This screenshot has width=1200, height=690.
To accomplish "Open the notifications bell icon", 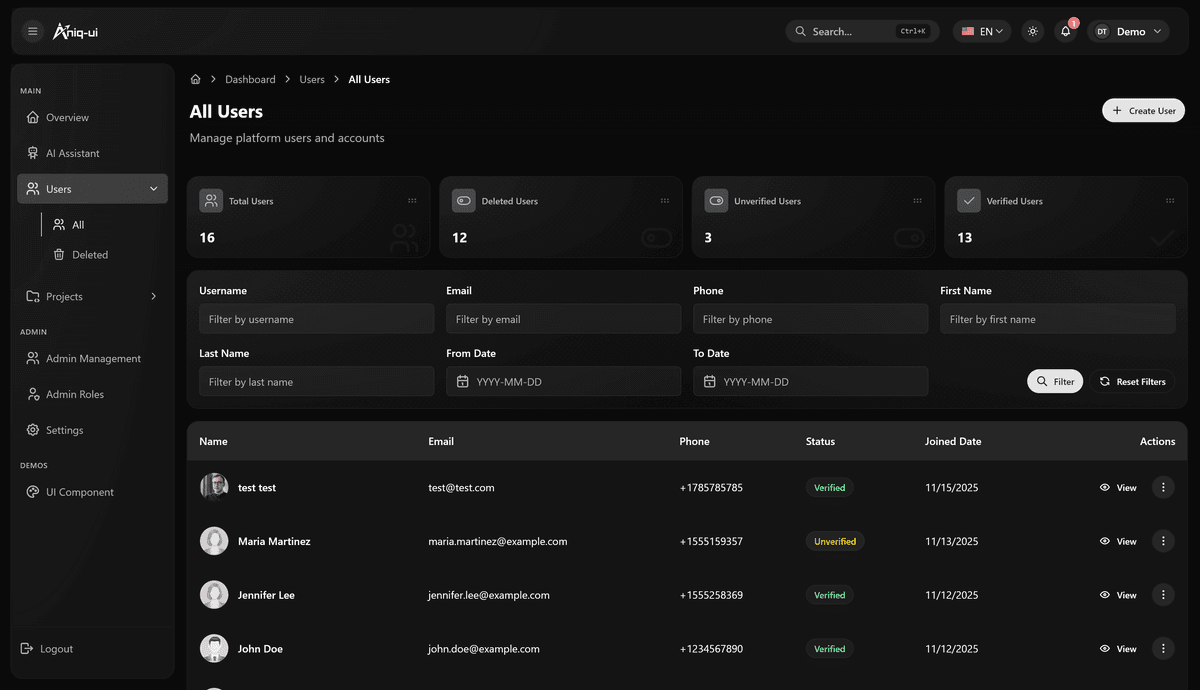I will (x=1066, y=32).
